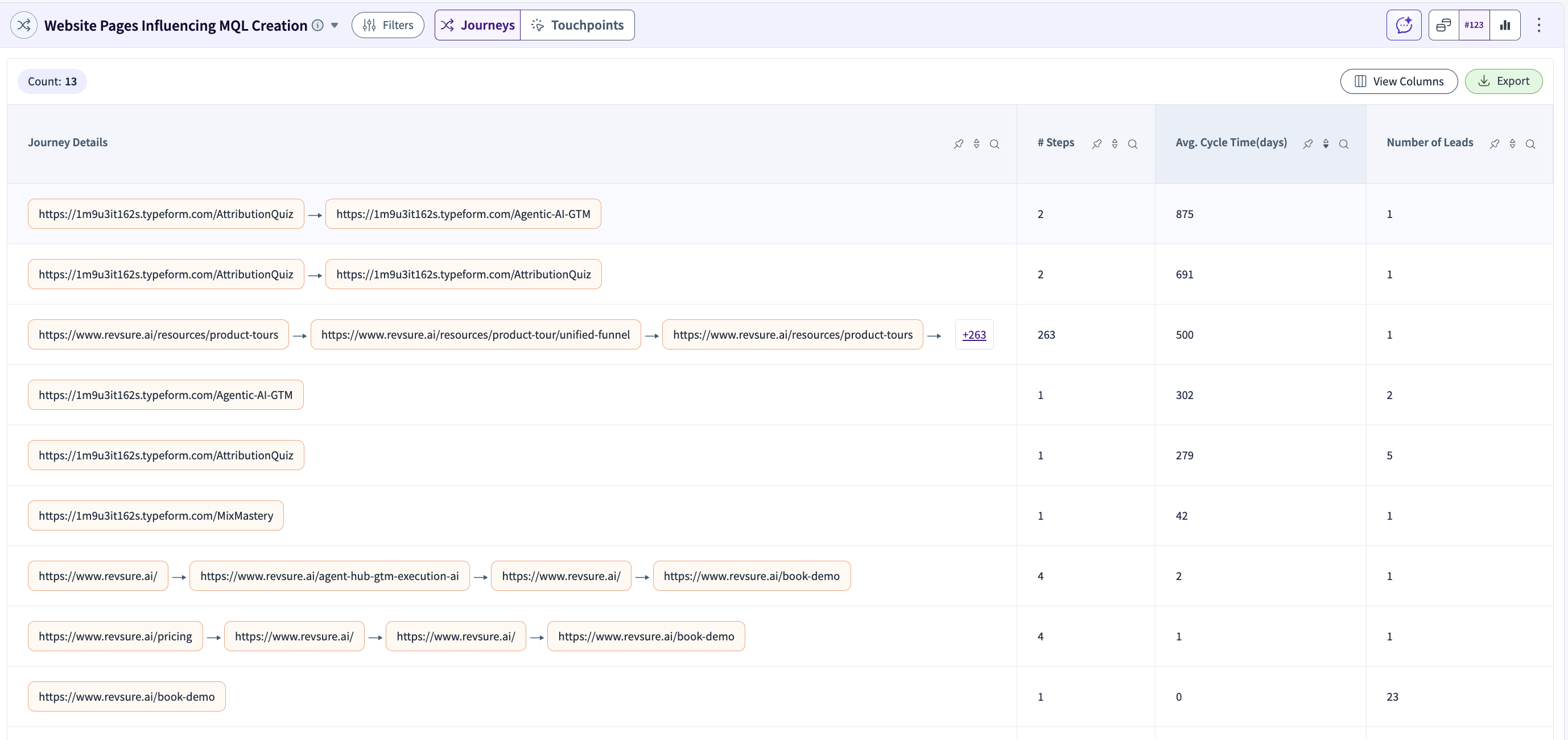
Task: Expand the +263 additional steps link
Action: [974, 334]
